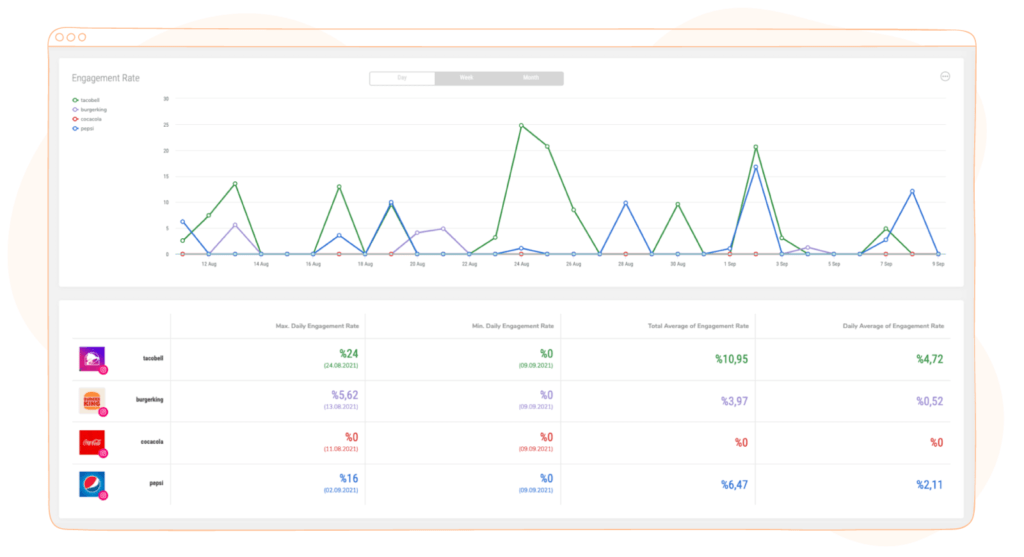Screen dimensions: 1024x557
Task: Click the Coca-Cola logo thumbnail
Action: click(92, 442)
